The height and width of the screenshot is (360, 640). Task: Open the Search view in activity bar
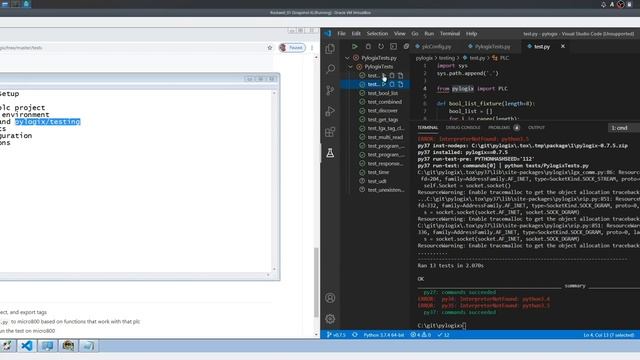(330, 69)
